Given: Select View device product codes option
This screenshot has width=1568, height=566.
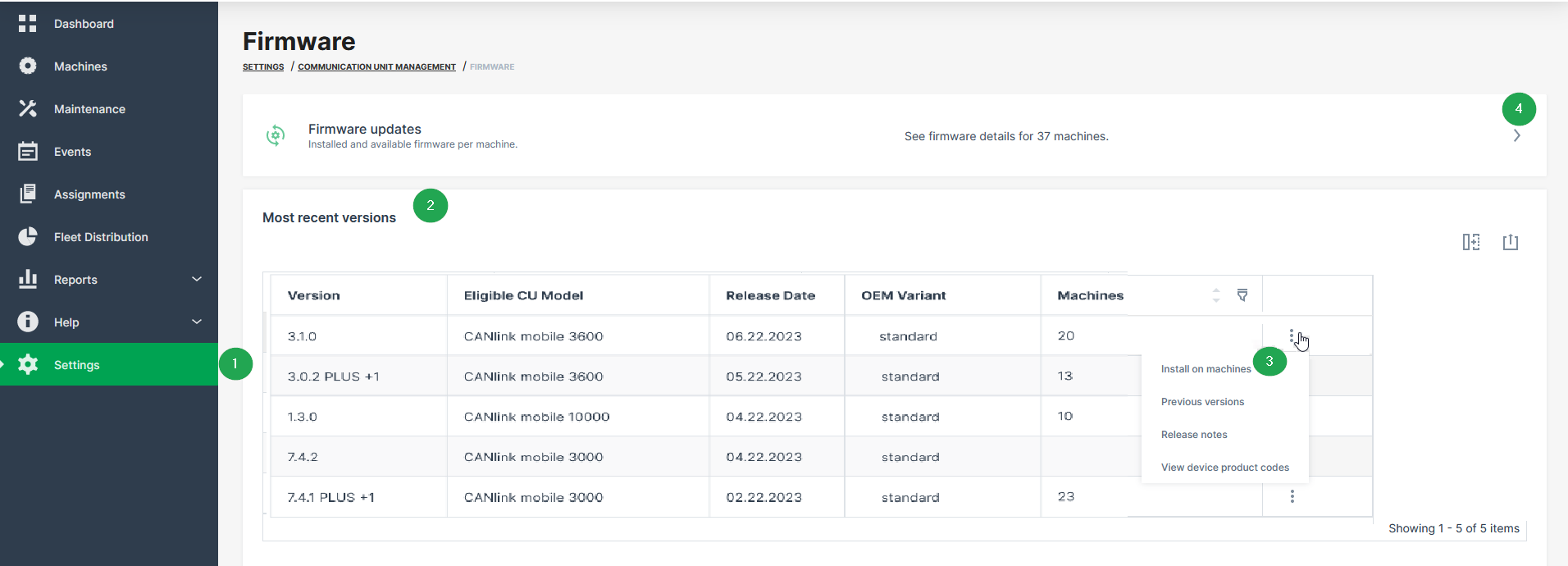Looking at the screenshot, I should (1224, 468).
